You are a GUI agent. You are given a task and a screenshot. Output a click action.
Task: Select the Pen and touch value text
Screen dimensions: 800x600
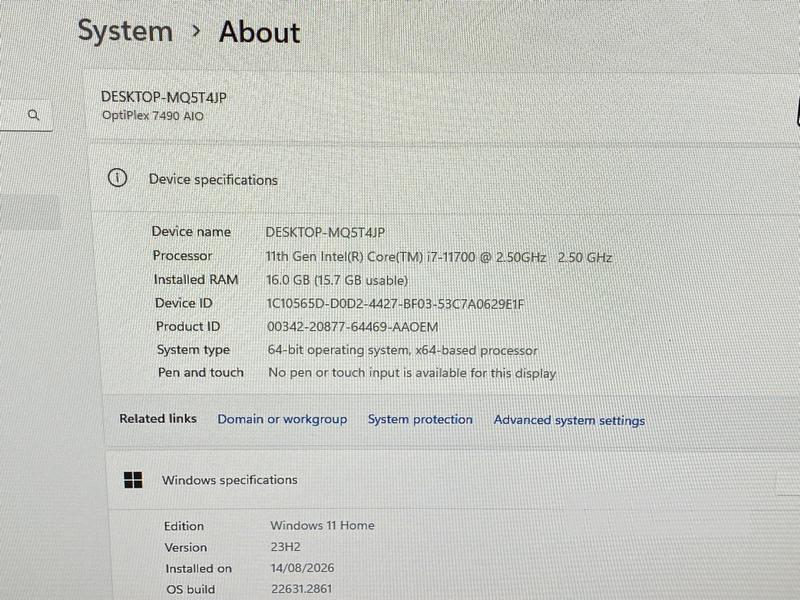[x=412, y=373]
